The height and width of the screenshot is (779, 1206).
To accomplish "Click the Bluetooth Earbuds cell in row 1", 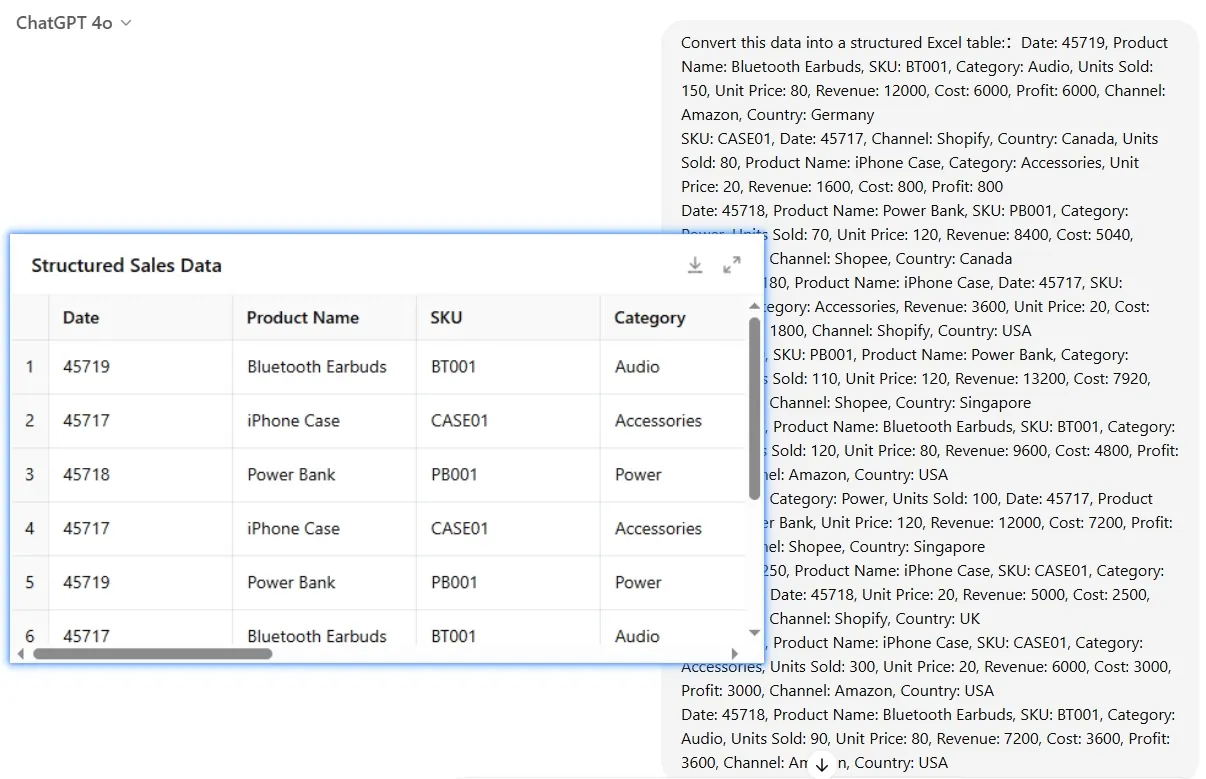I will 317,367.
